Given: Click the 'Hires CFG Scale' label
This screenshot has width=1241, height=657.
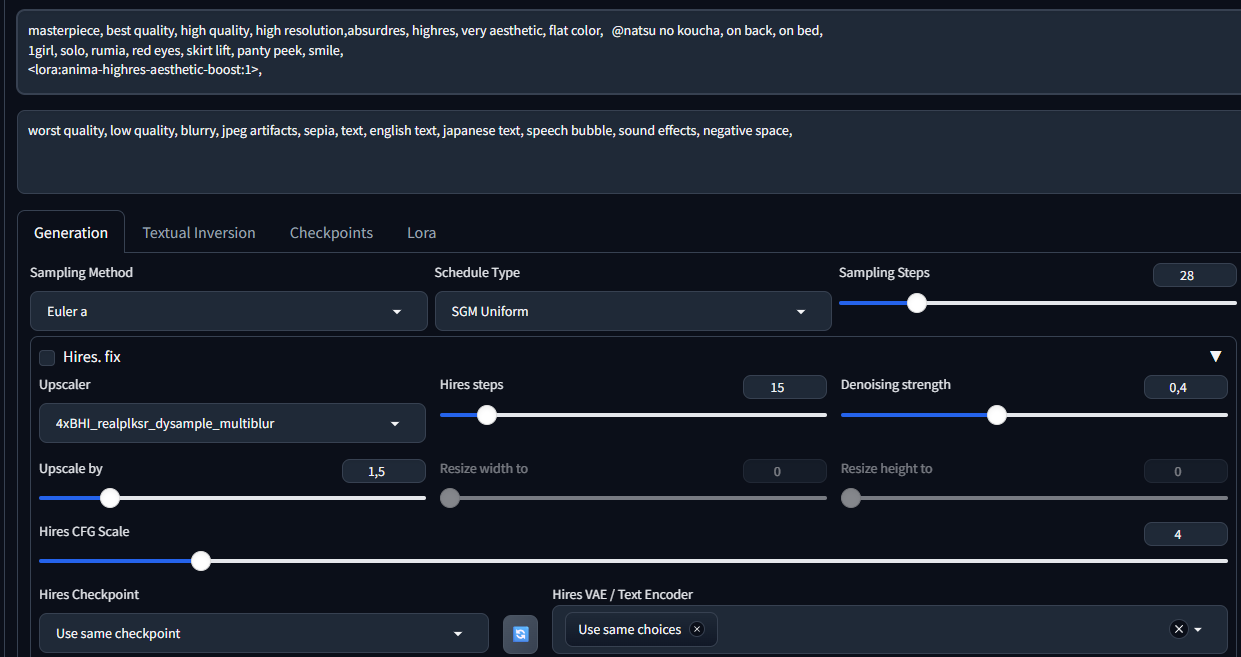Looking at the screenshot, I should 84,531.
